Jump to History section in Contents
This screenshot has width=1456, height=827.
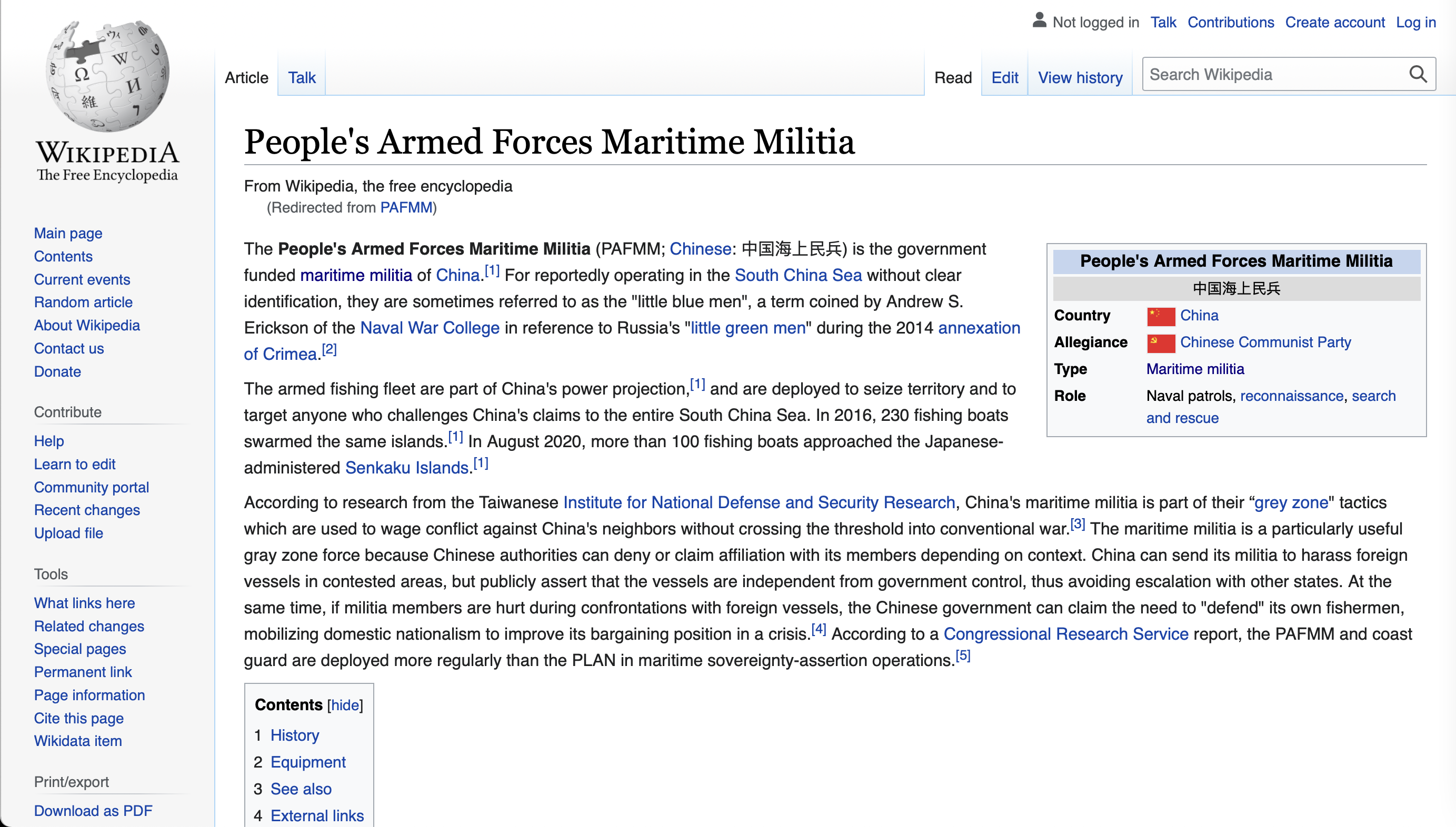pos(294,735)
